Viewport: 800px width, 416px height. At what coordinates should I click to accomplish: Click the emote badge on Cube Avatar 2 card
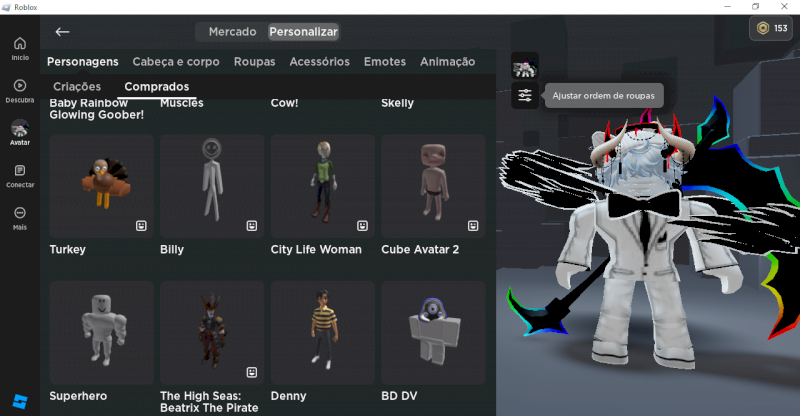(x=473, y=226)
